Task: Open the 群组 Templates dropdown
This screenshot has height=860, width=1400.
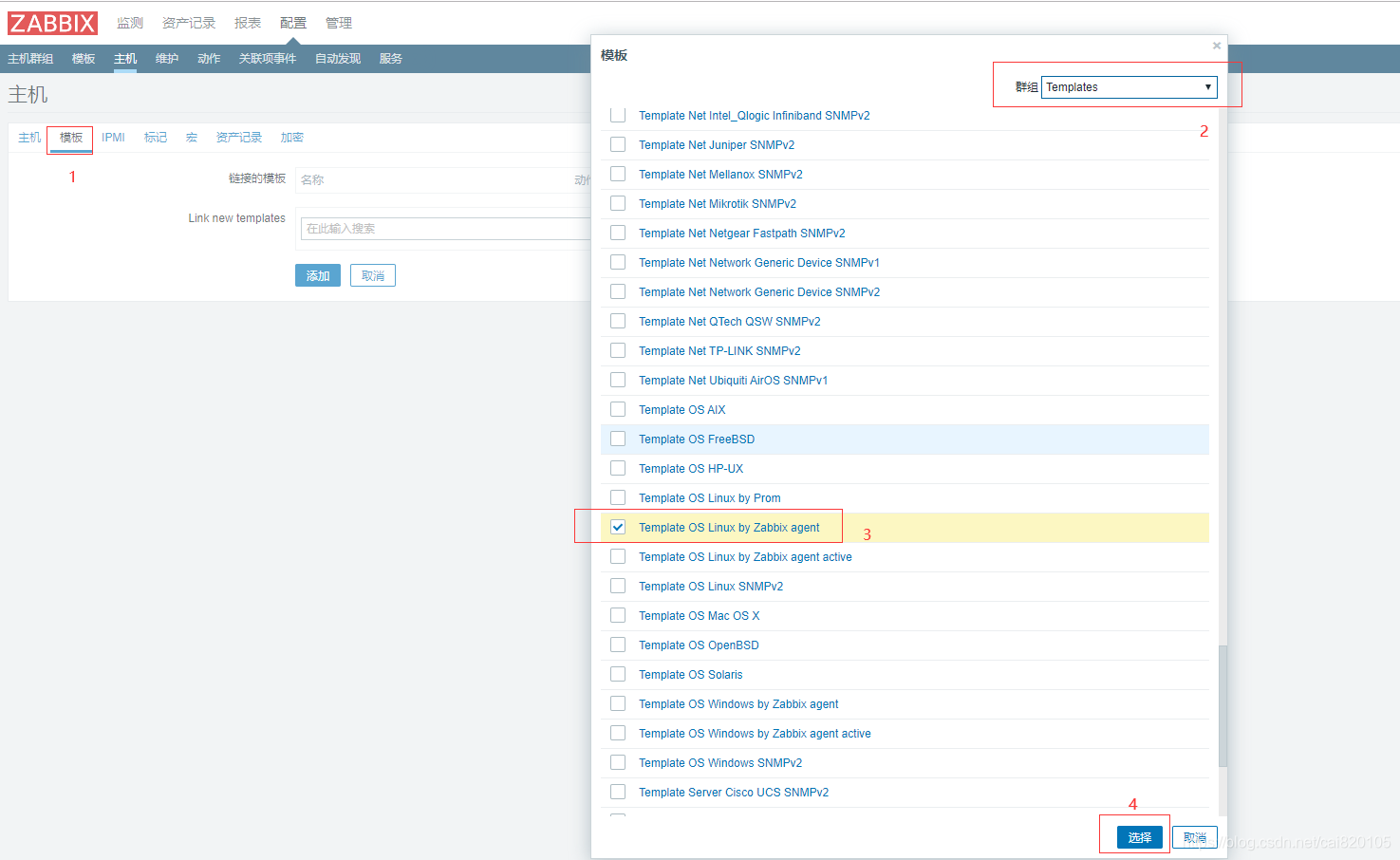Action: 1129,86
